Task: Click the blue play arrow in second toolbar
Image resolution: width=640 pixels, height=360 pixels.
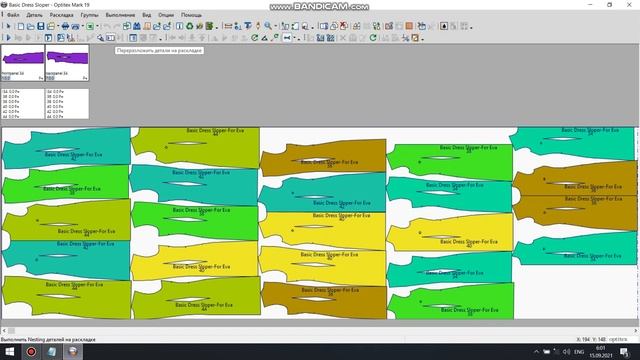Action: click(9, 38)
